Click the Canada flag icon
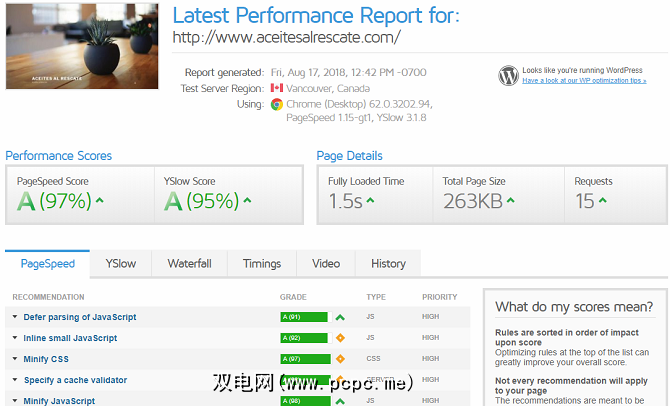Image resolution: width=670 pixels, height=406 pixels. pyautogui.click(x=277, y=88)
